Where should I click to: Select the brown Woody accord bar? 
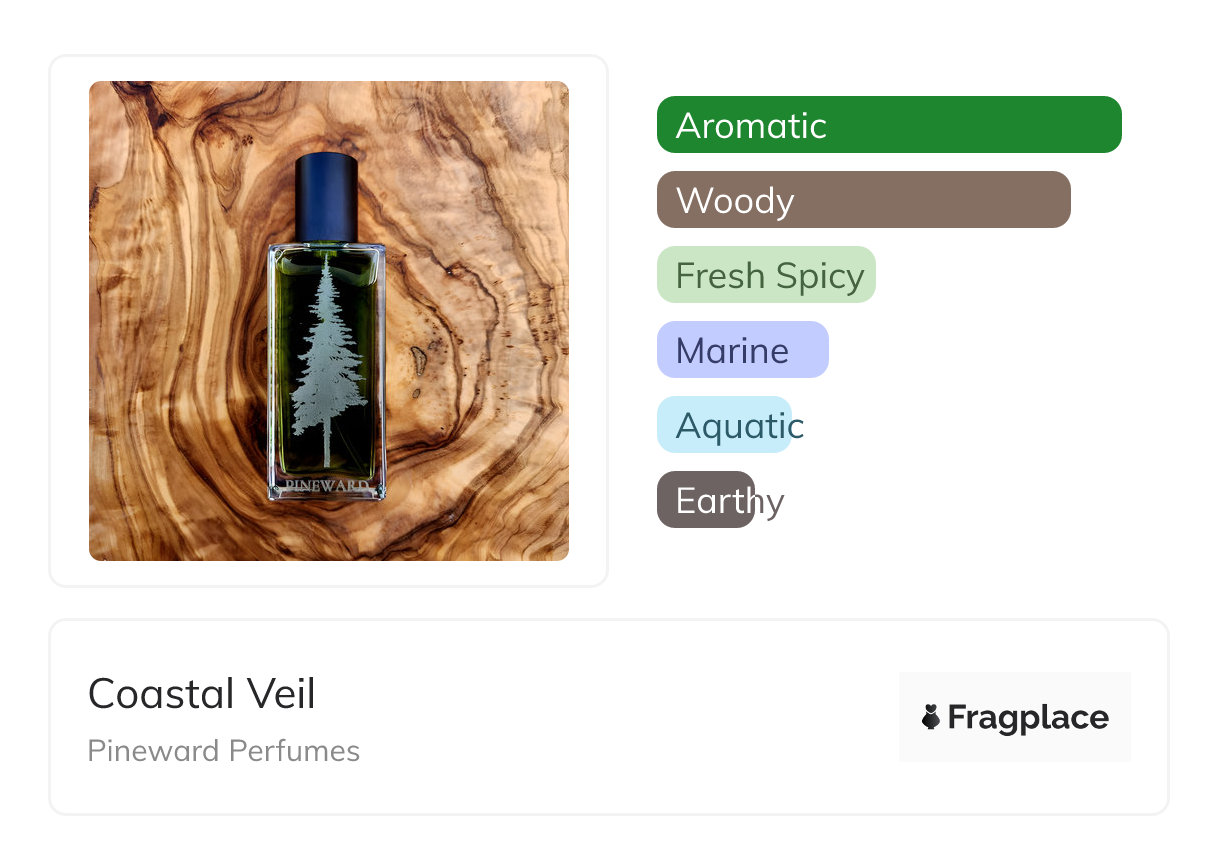863,200
